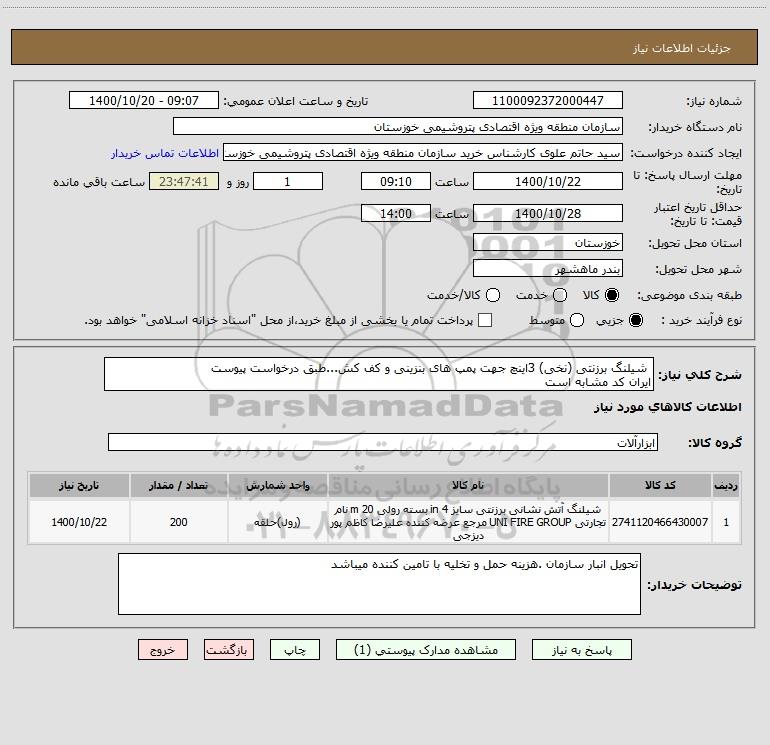The image size is (770, 745).
Task: Click the خروج exit button
Action: point(163,650)
